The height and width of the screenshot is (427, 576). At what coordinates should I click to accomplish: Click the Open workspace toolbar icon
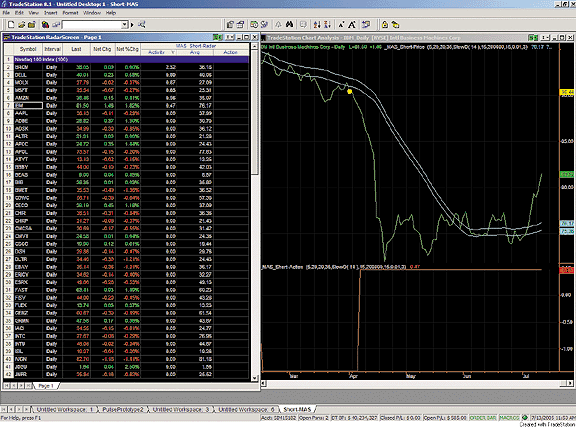pyautogui.click(x=32, y=25)
